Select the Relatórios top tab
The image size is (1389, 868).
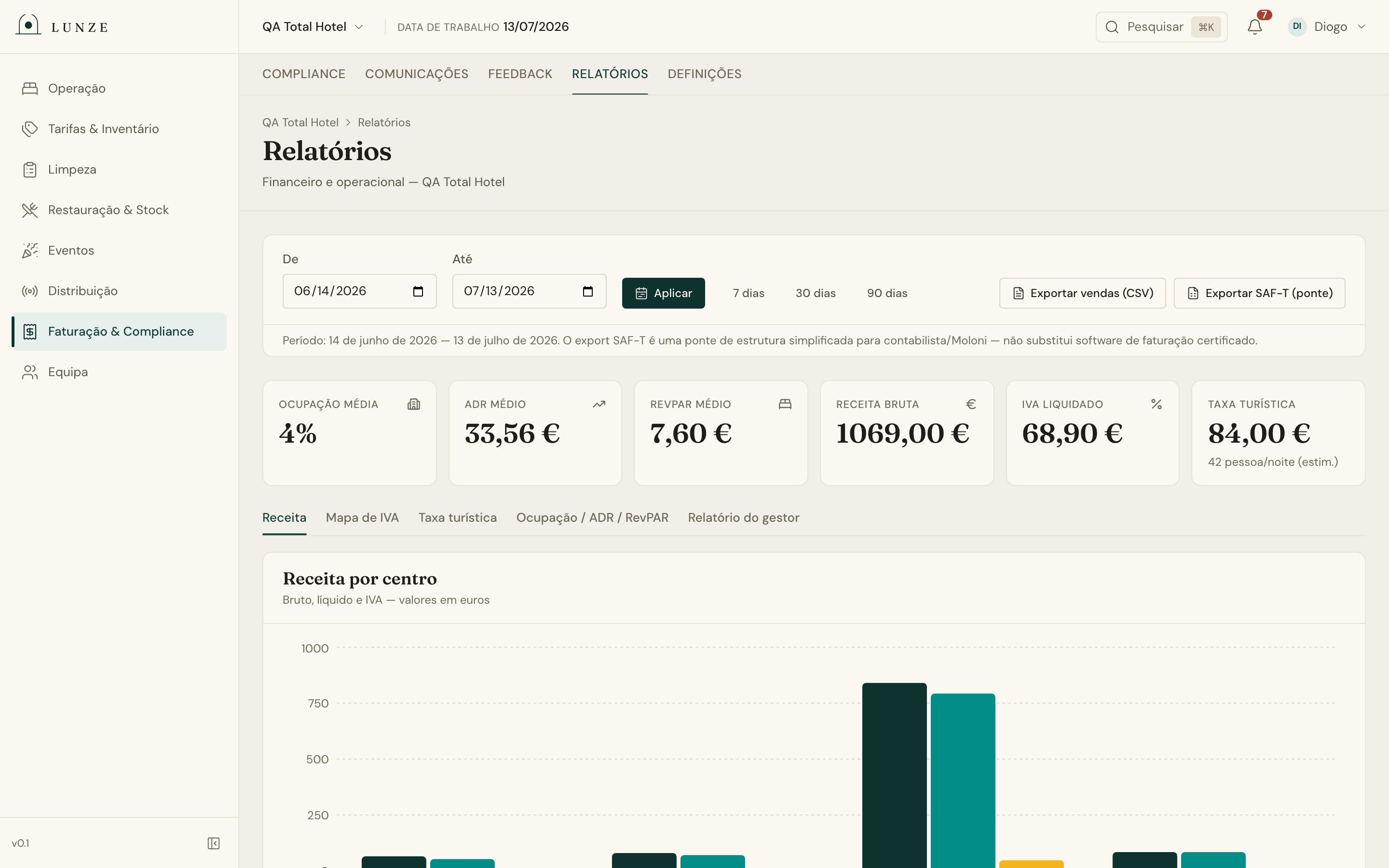pos(610,74)
